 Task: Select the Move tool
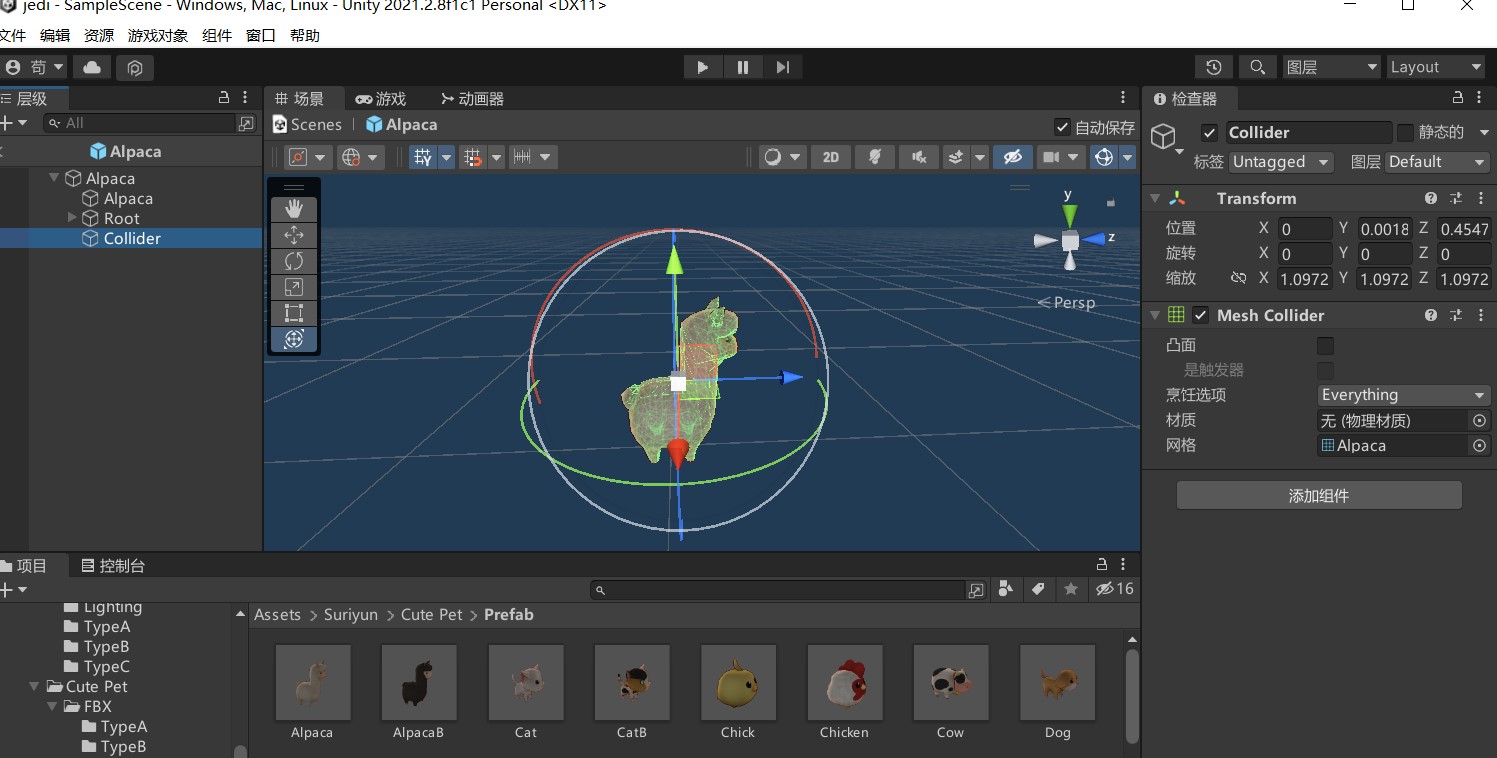pos(293,235)
